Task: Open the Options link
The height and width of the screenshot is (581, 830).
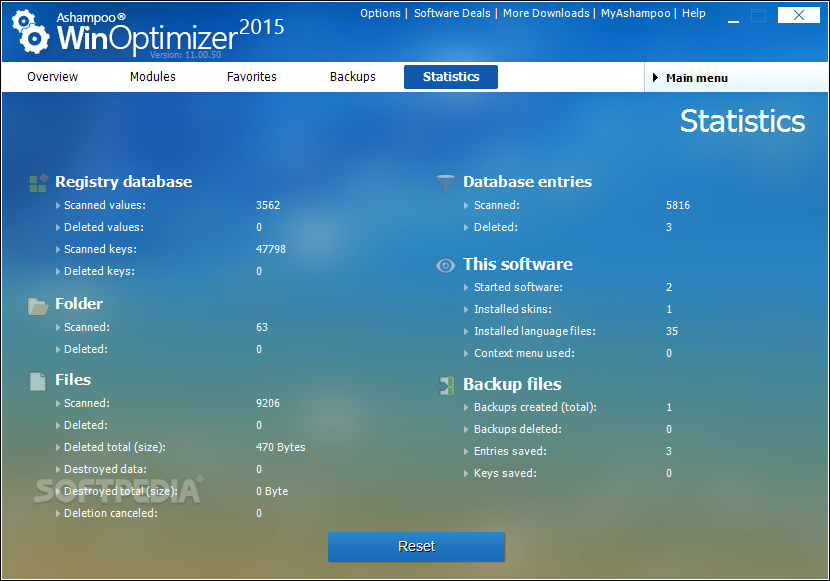Action: pos(380,13)
